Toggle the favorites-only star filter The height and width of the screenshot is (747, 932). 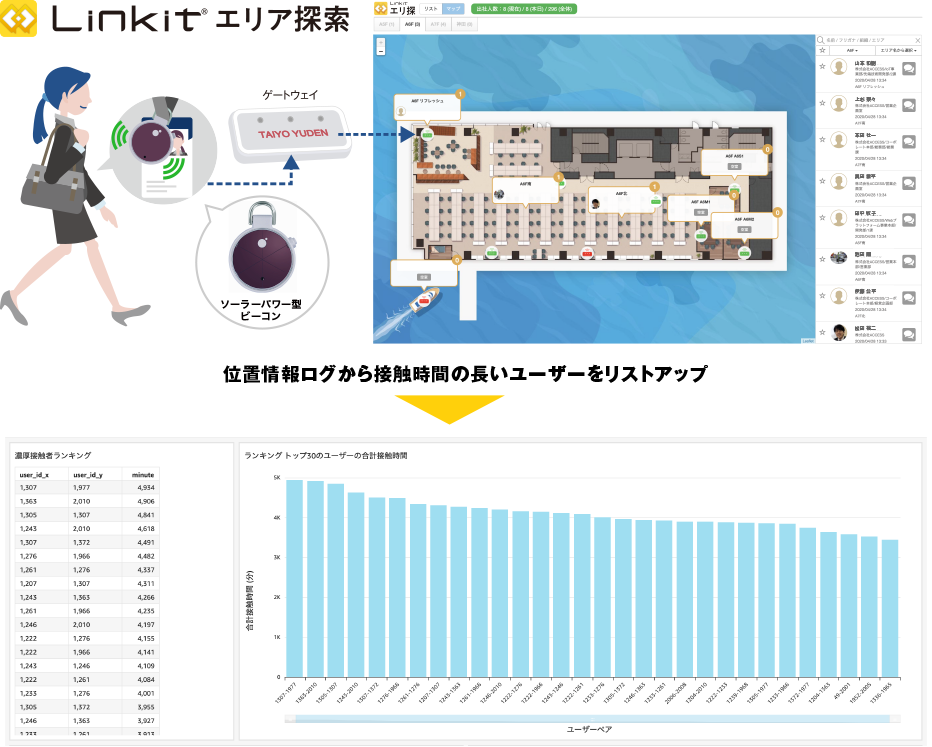pos(823,51)
